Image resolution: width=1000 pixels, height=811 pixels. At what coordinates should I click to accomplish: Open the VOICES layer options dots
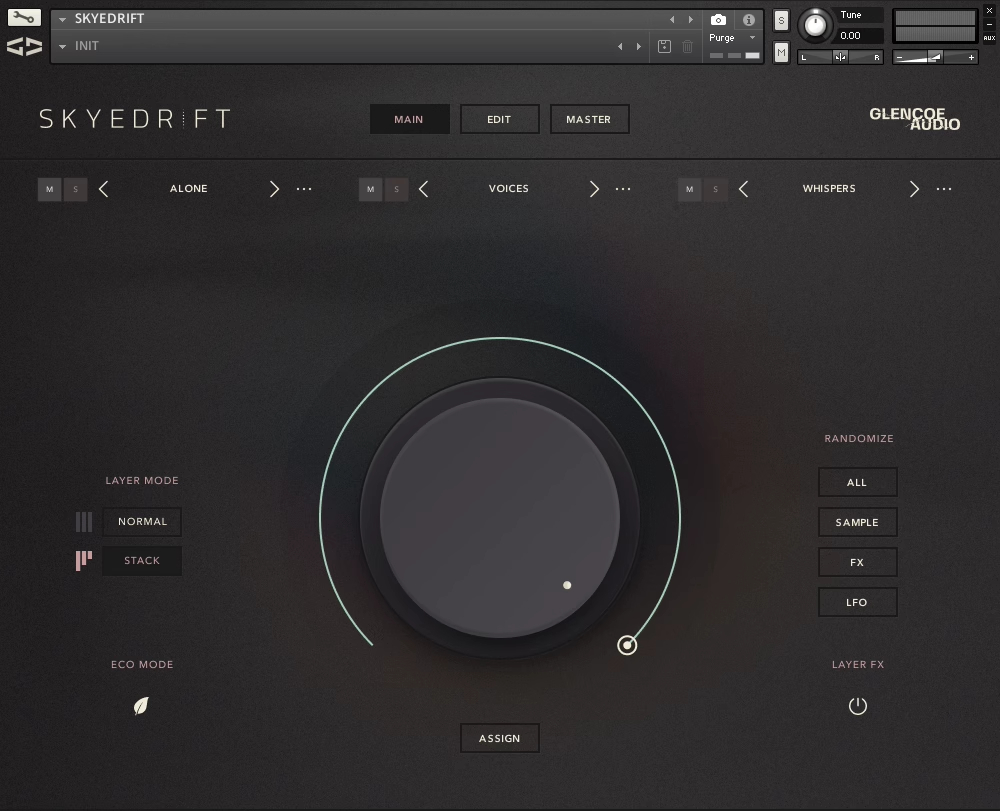623,189
